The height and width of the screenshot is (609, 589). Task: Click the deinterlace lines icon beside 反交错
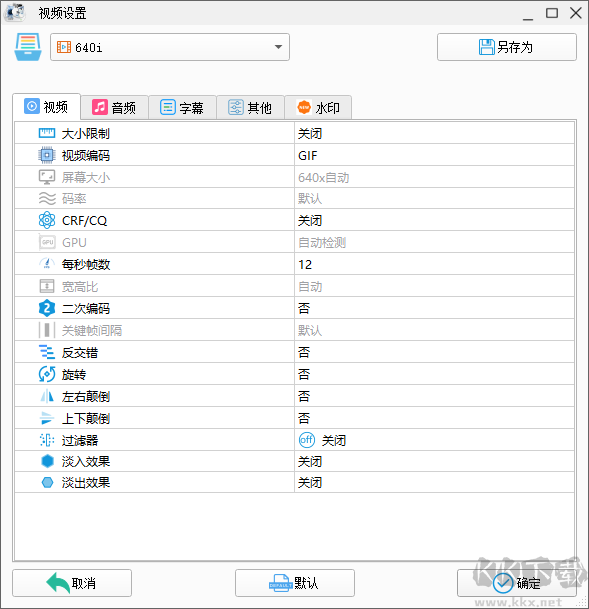(47, 352)
